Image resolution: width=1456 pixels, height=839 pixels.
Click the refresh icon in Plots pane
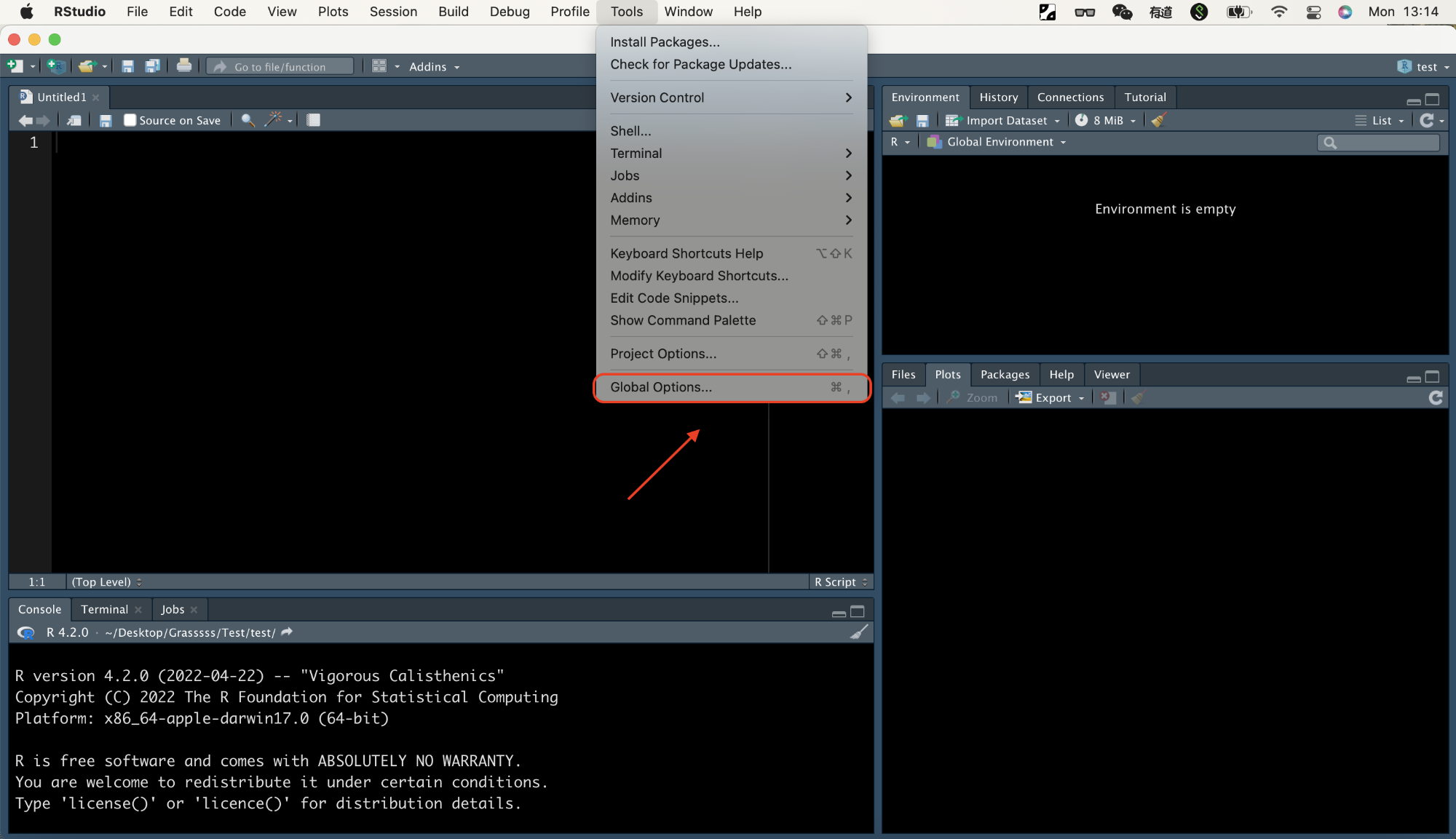(x=1436, y=397)
